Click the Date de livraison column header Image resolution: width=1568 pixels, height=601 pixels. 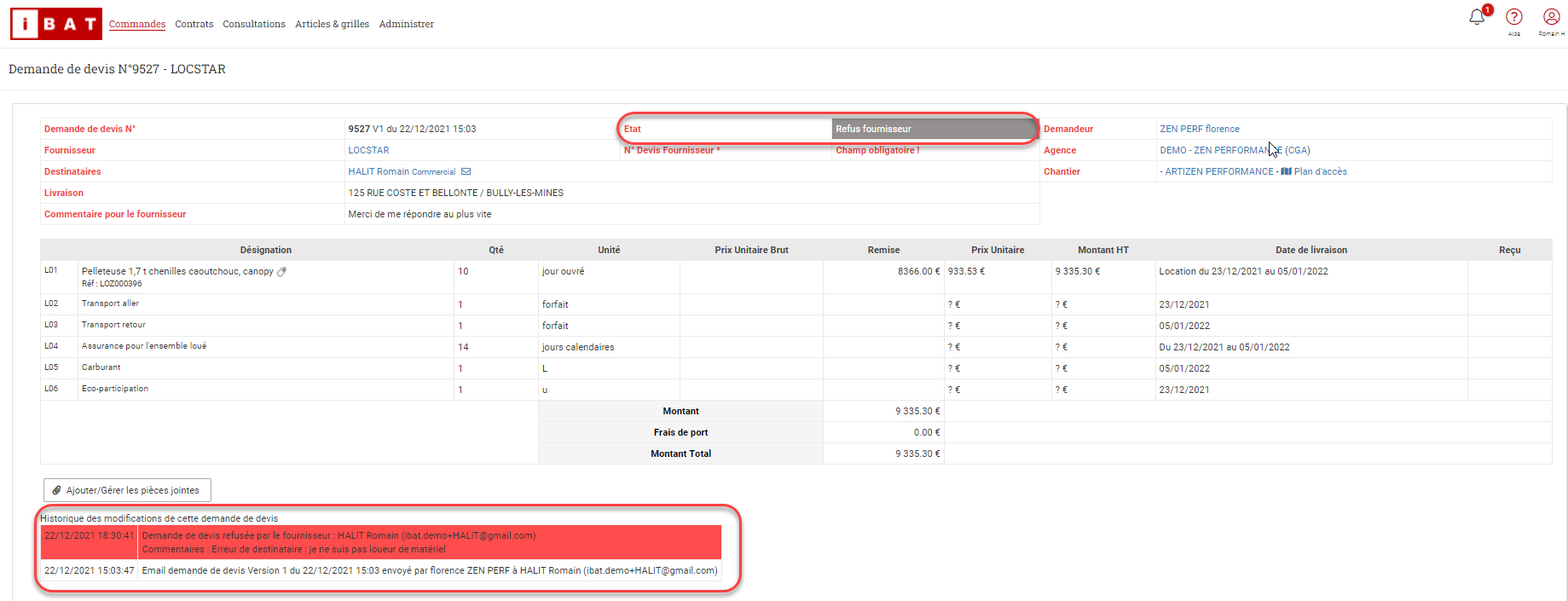[1311, 250]
